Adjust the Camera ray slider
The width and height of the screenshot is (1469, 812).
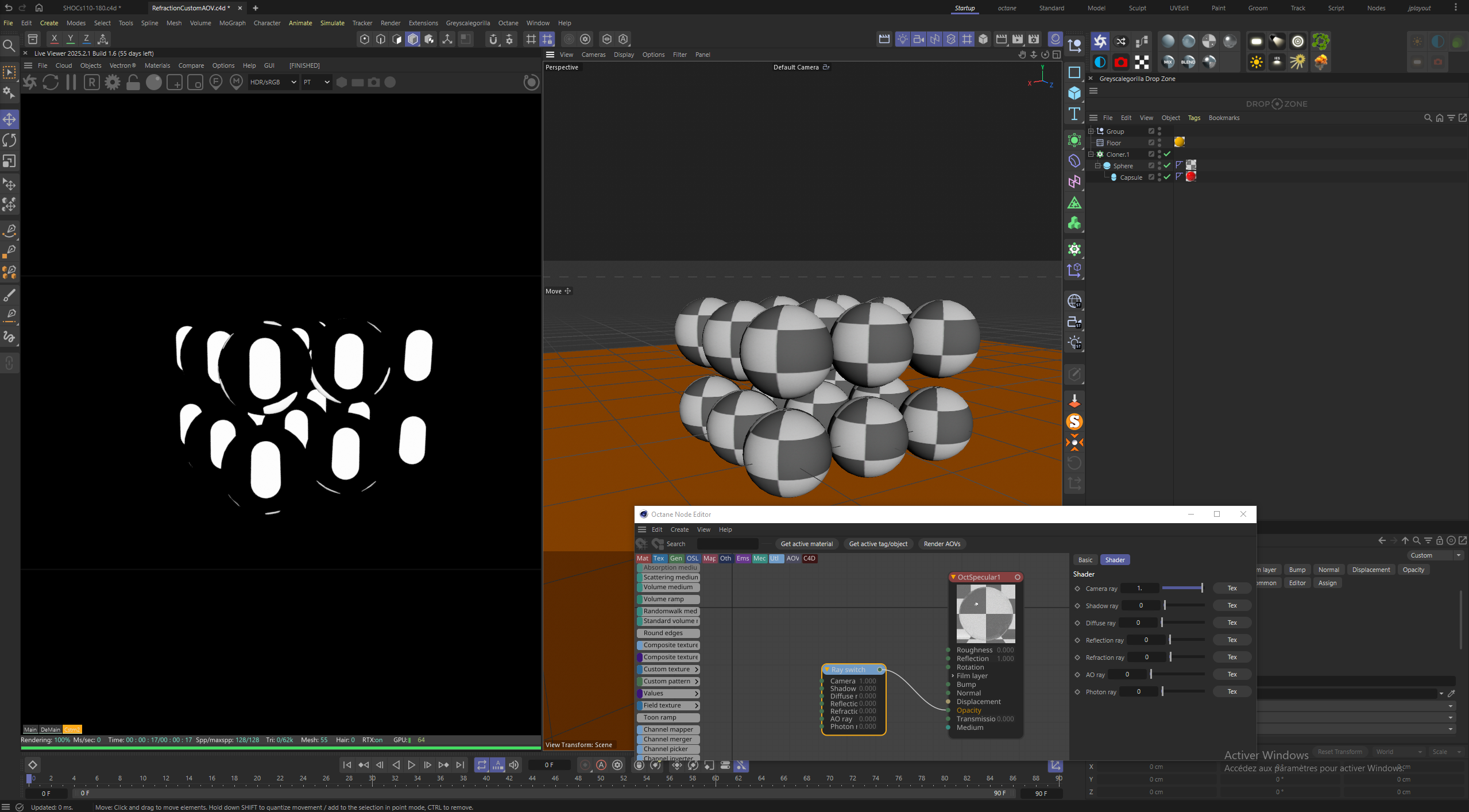1182,588
